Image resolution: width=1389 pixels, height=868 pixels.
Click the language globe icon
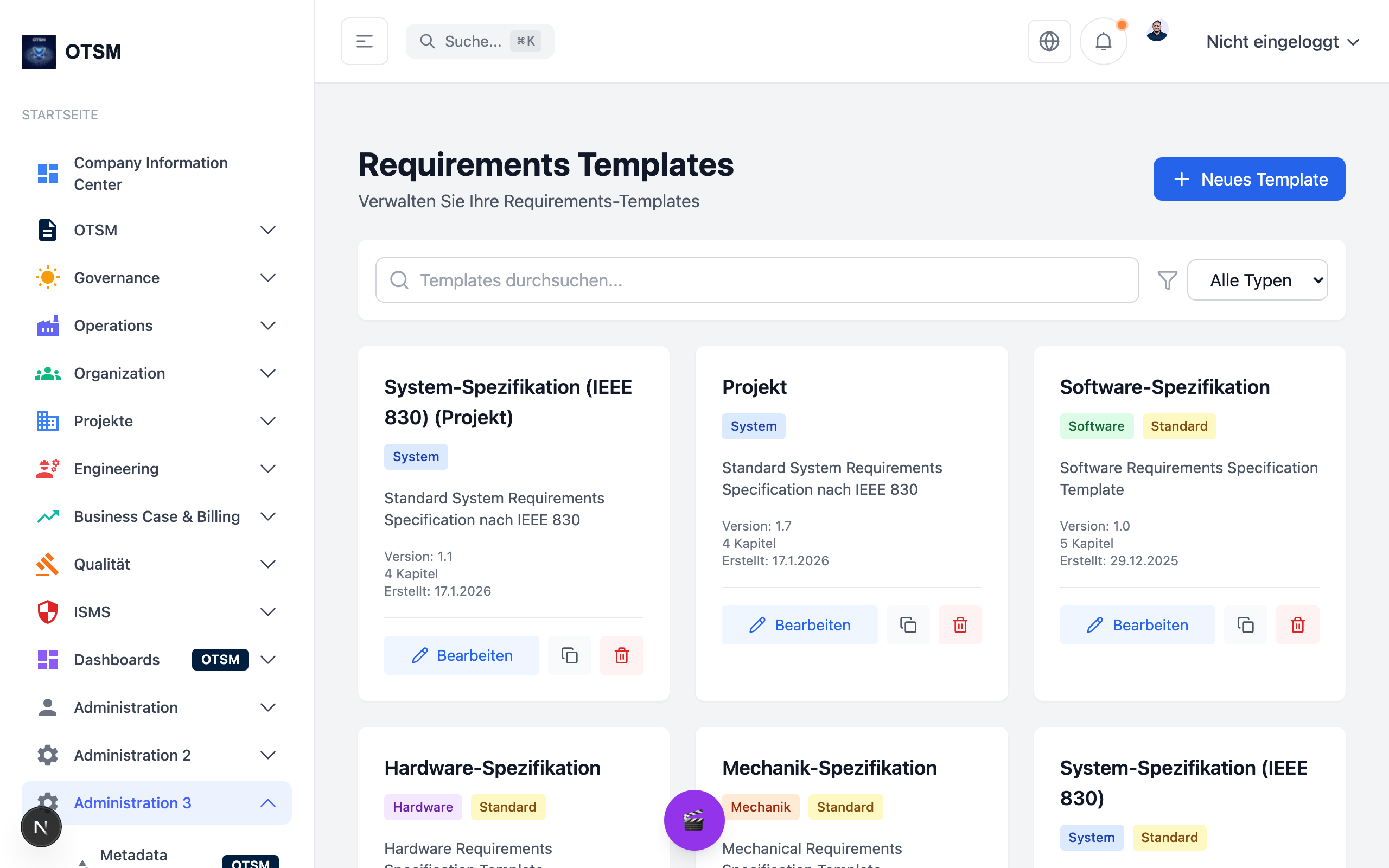(x=1049, y=41)
